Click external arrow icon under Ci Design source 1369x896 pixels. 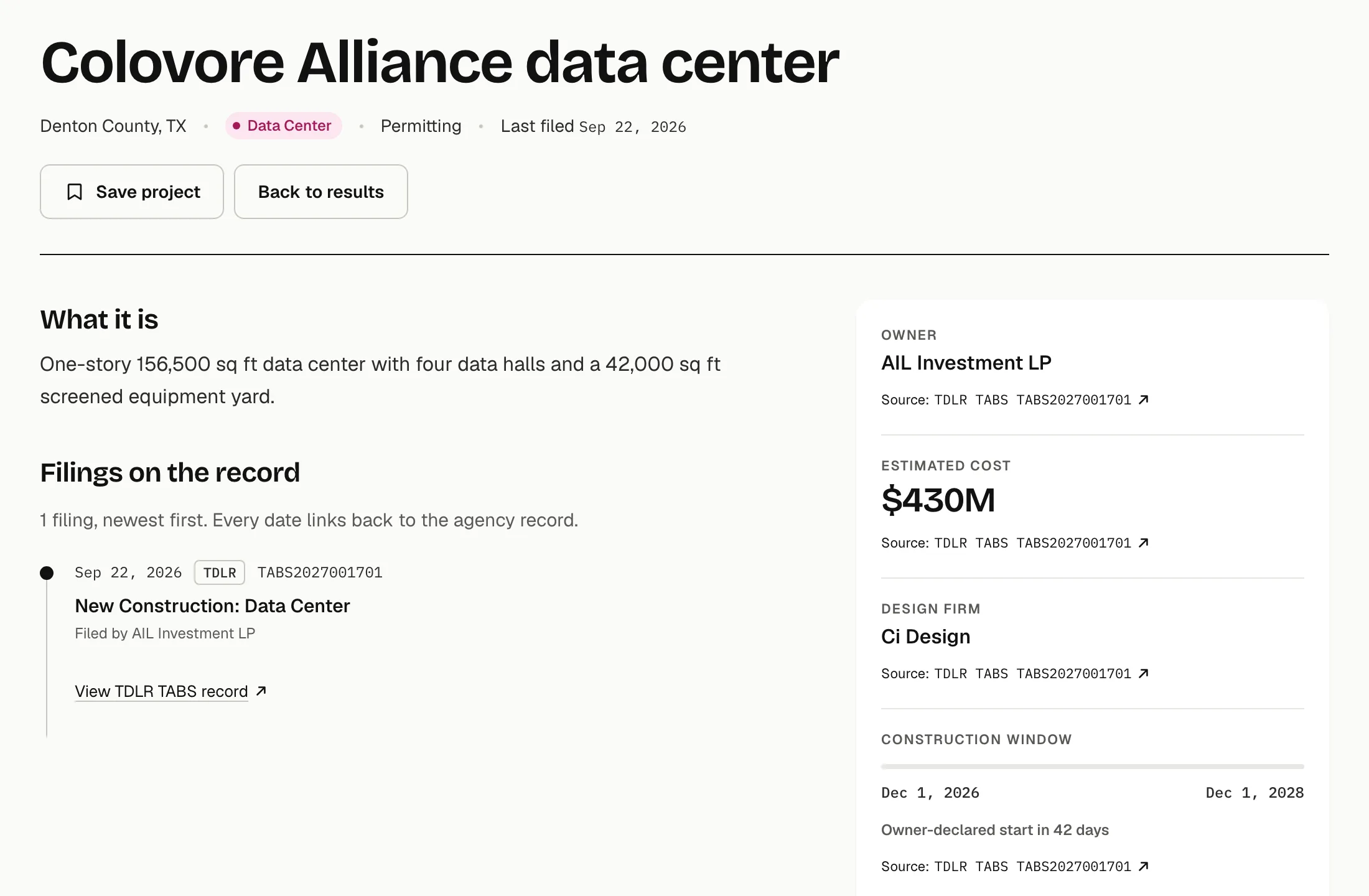coord(1143,673)
